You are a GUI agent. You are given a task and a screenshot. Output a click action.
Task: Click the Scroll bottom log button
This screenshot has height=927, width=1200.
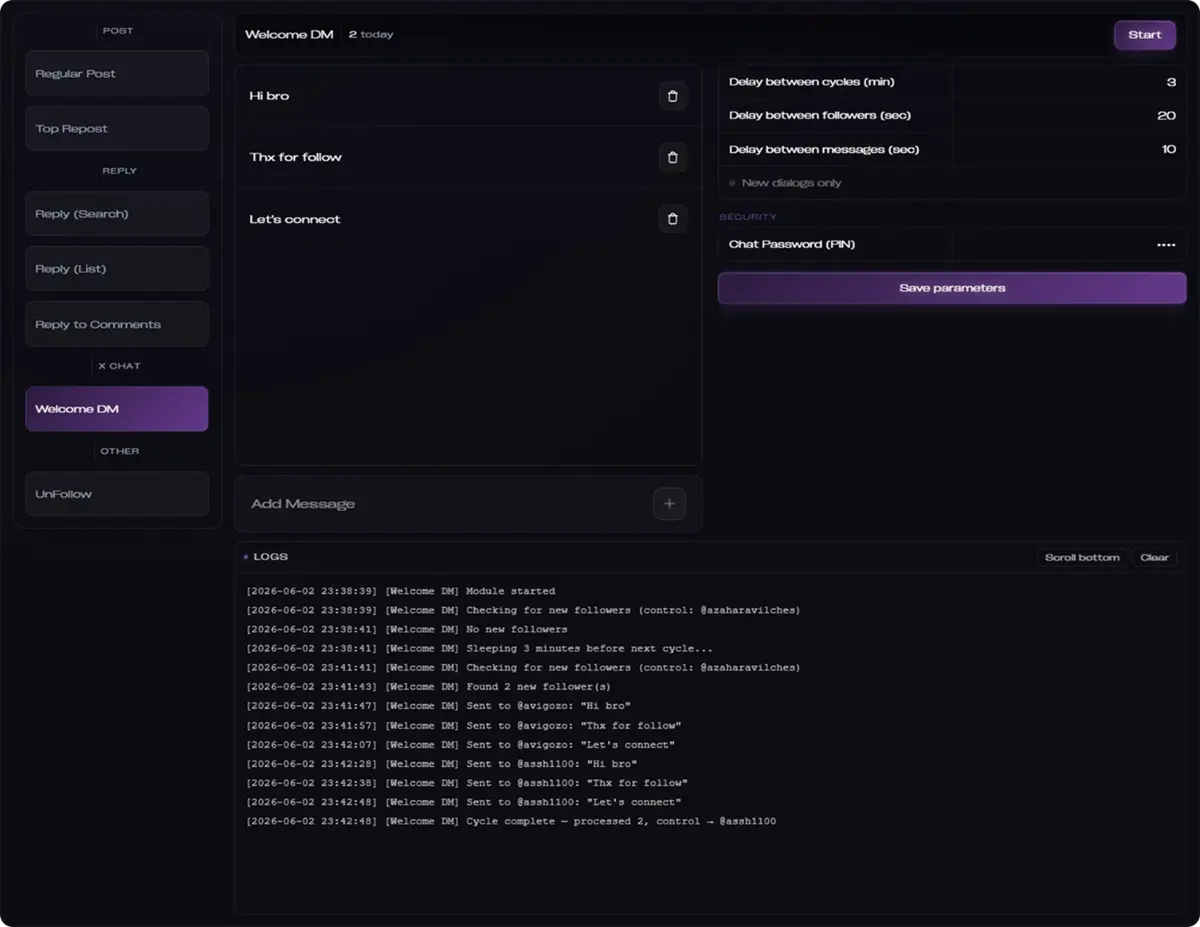[x=1082, y=558]
